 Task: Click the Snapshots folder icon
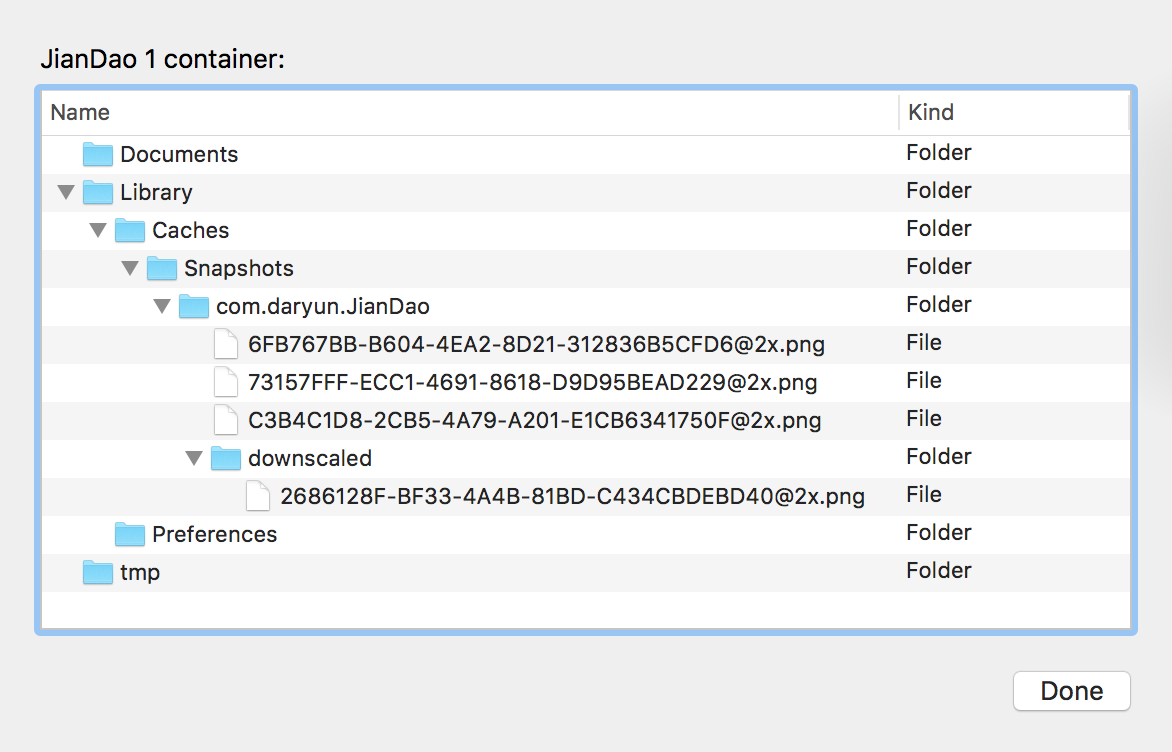pos(162,268)
